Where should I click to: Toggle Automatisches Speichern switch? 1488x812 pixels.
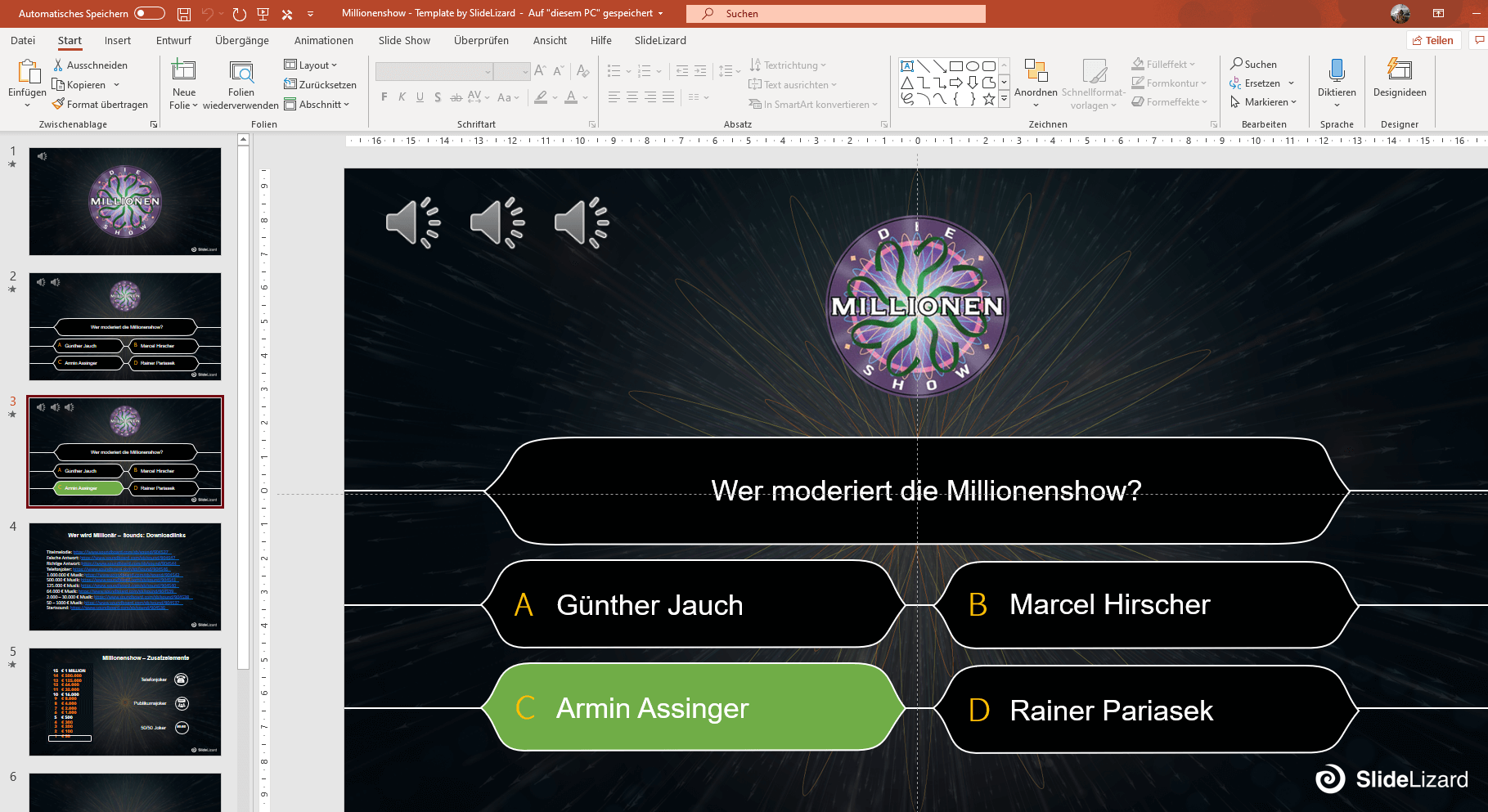tap(150, 13)
